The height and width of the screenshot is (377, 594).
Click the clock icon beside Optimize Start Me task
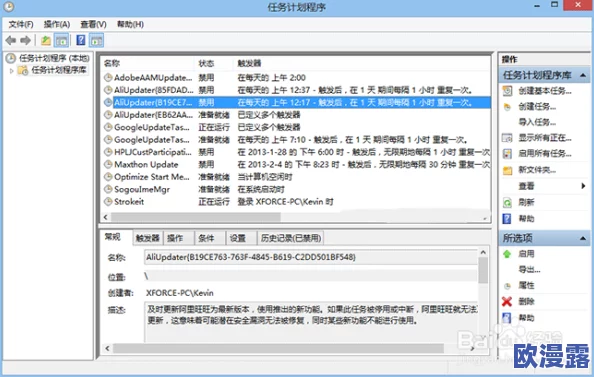click(108, 177)
